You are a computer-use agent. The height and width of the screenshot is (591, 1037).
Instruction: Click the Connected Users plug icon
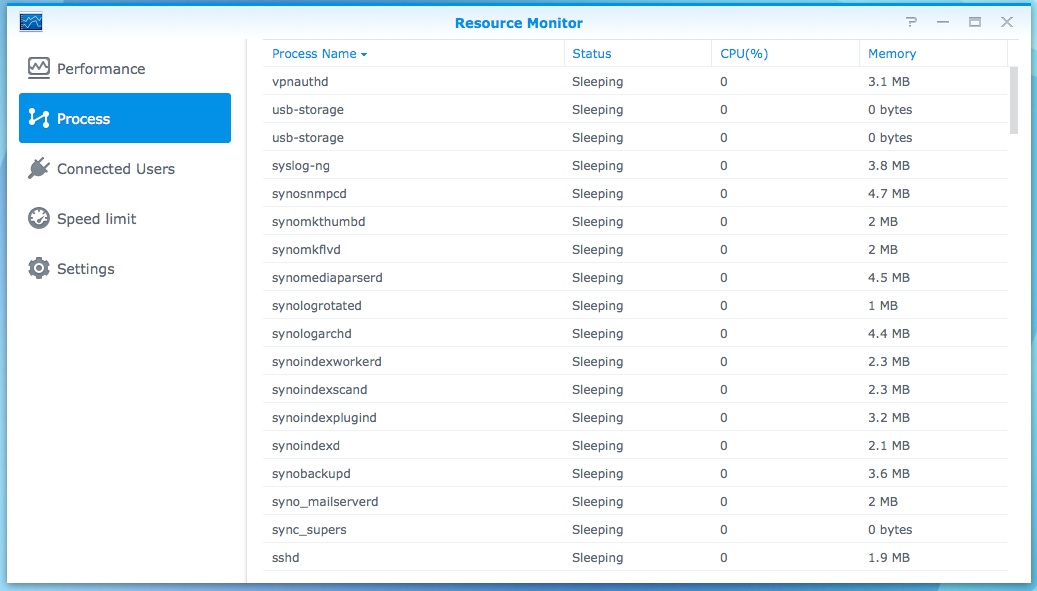(x=38, y=168)
